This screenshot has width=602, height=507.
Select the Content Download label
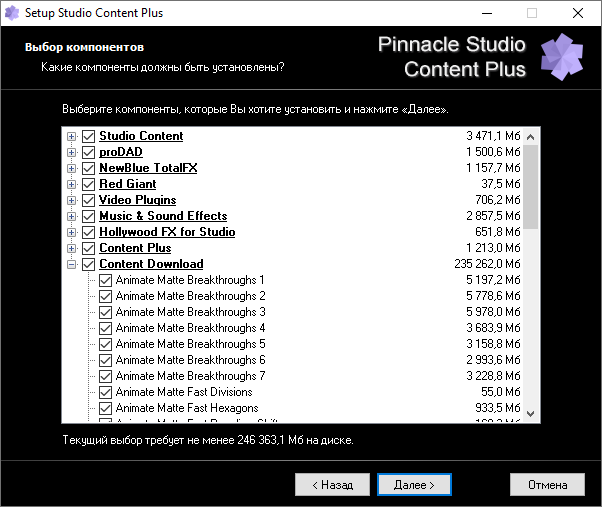(x=151, y=264)
